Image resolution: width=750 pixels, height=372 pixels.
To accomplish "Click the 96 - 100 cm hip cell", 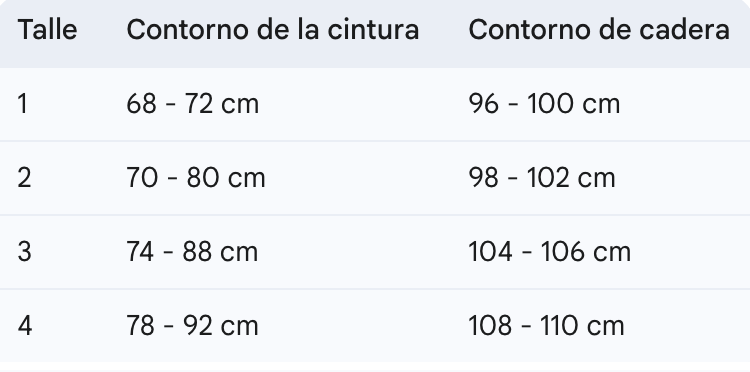I will click(x=544, y=104).
